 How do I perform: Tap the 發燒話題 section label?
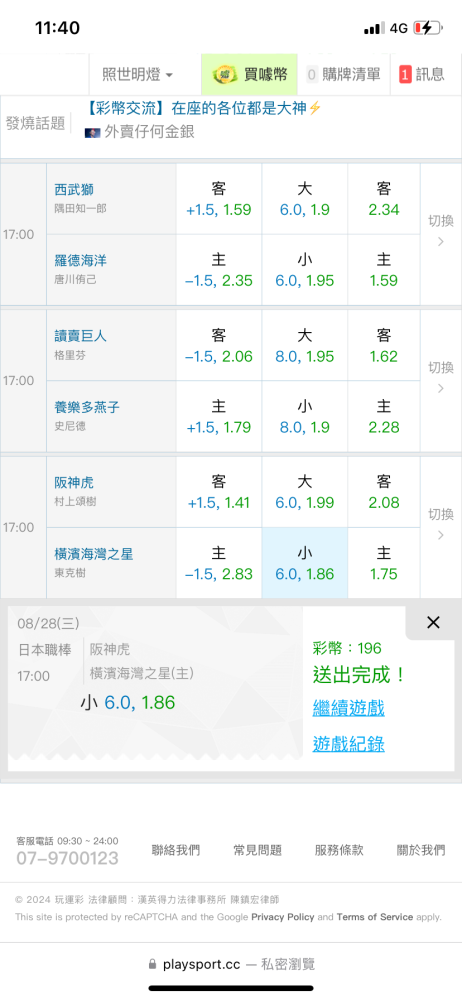tap(36, 123)
